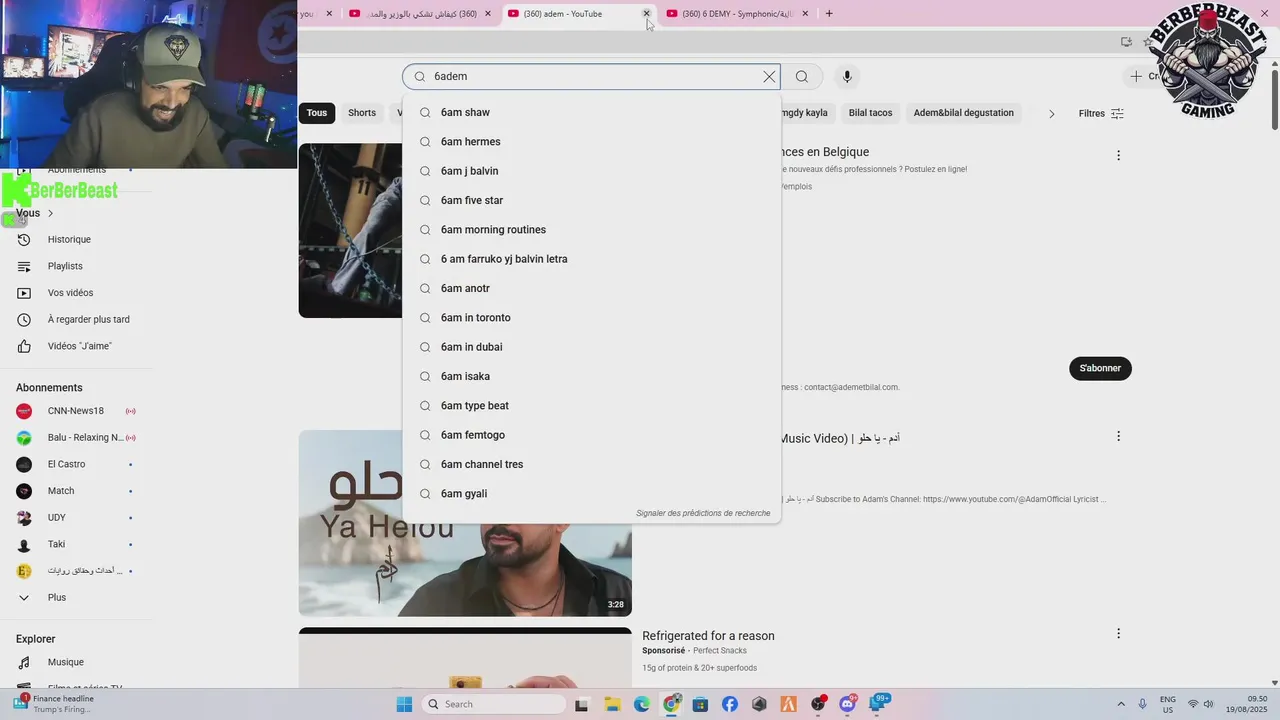
Task: Open the Finance headline news widget
Action: tap(55, 704)
